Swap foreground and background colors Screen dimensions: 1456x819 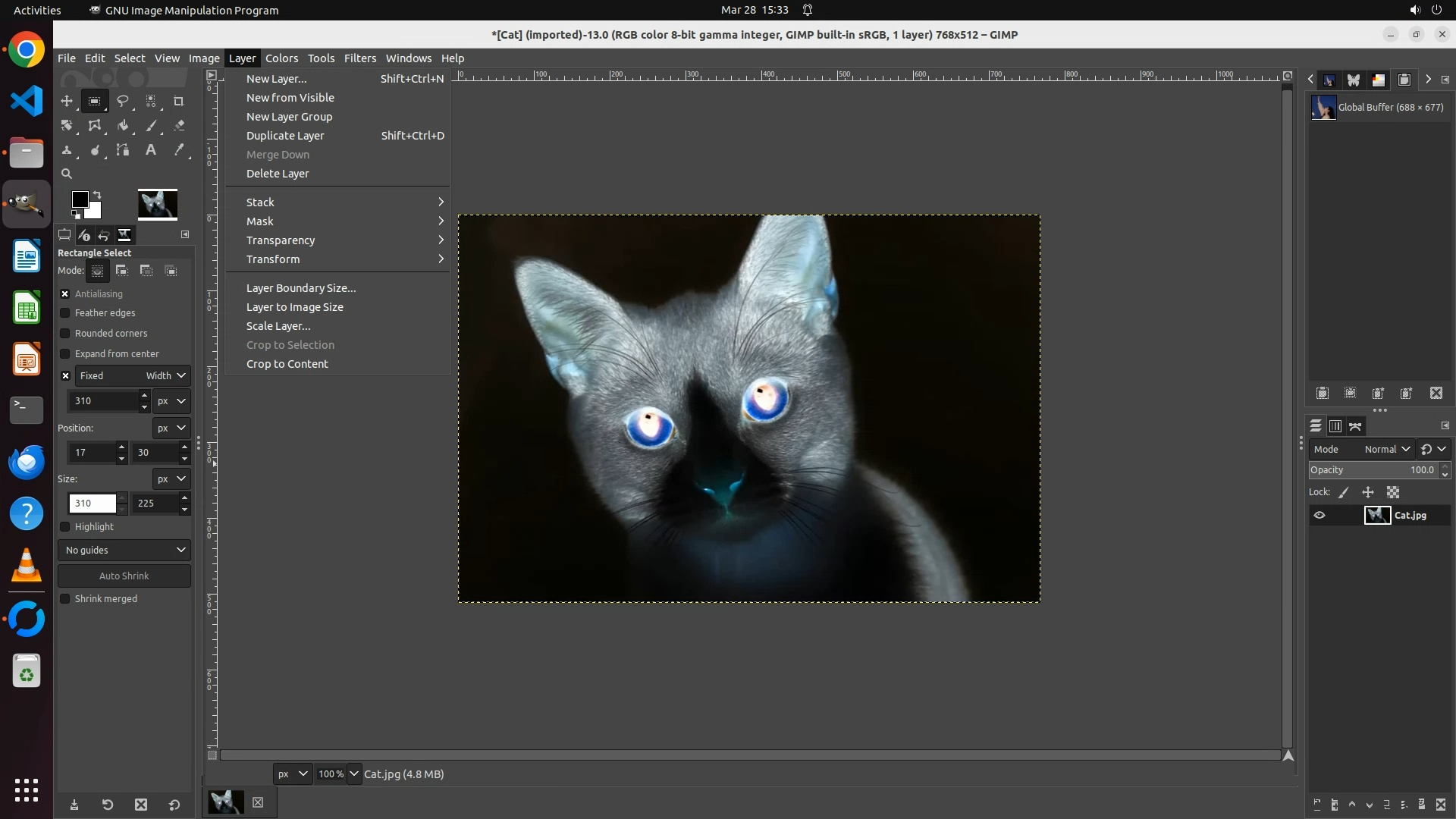tap(97, 195)
